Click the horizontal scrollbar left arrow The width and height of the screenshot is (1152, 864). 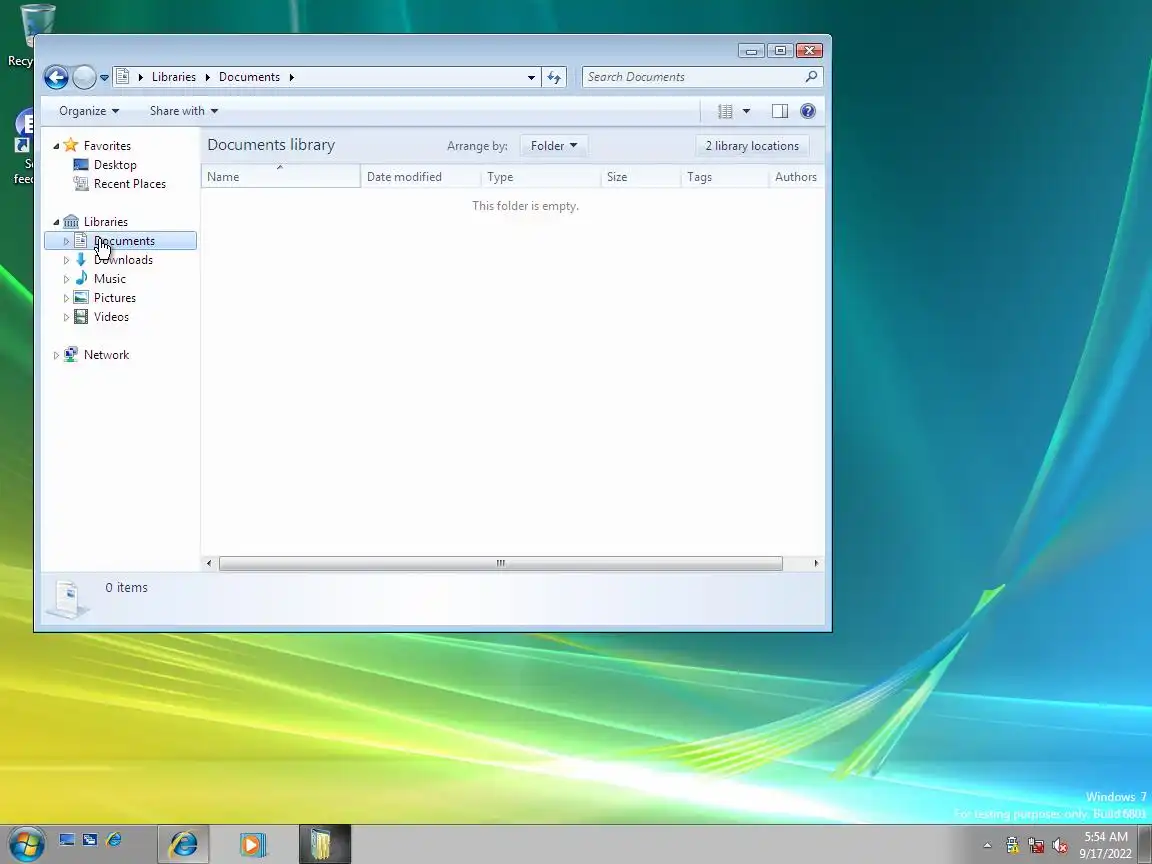click(209, 564)
